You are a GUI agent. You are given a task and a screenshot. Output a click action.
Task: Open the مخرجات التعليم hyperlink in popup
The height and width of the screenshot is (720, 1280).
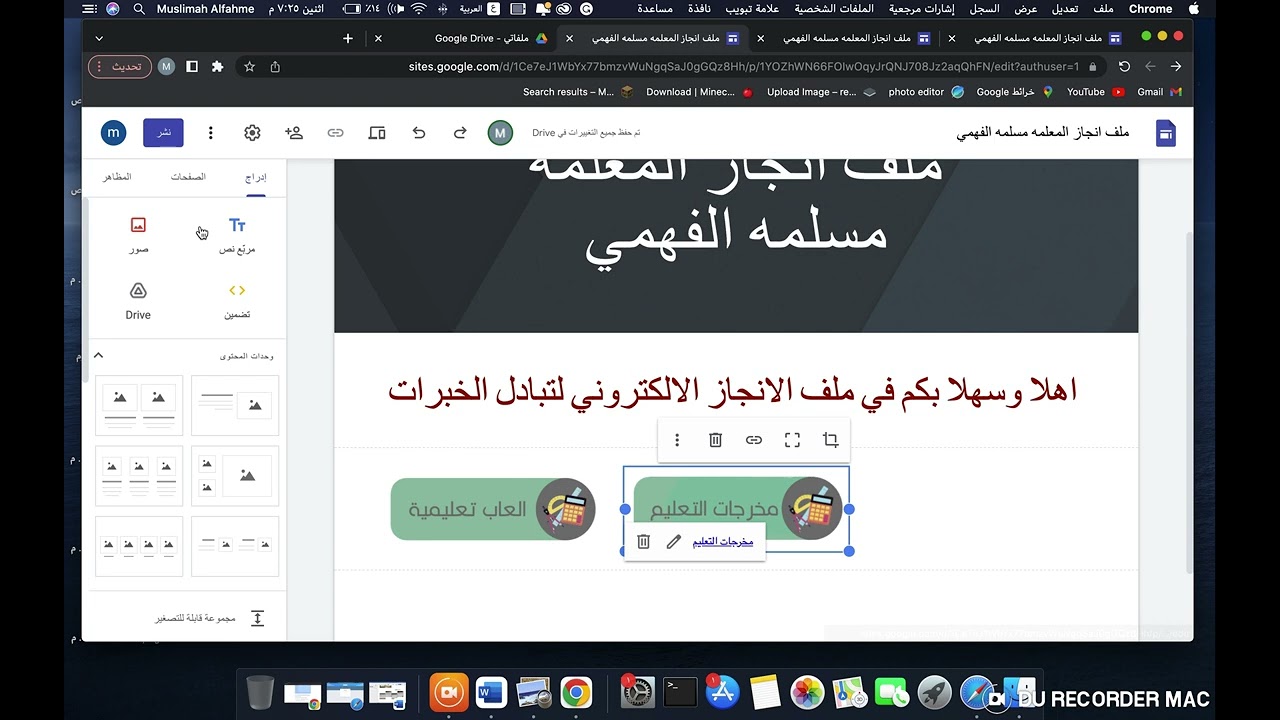[722, 541]
